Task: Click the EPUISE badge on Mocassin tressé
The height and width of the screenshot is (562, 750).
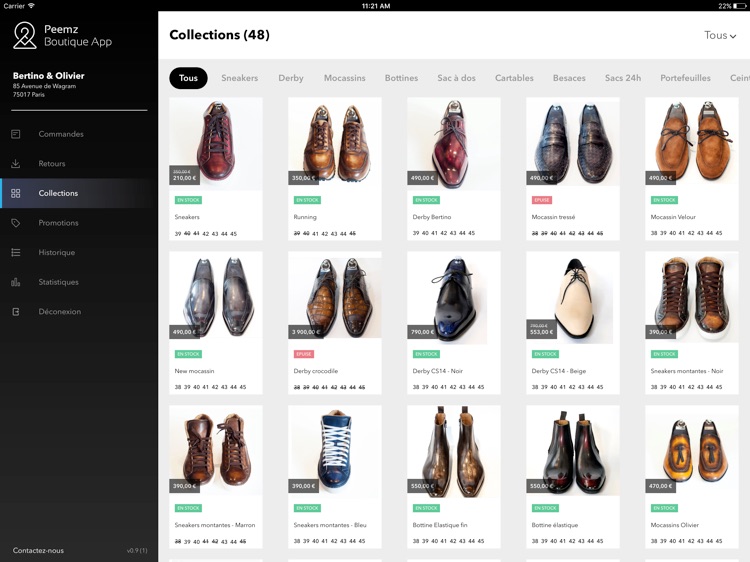Action: (542, 200)
